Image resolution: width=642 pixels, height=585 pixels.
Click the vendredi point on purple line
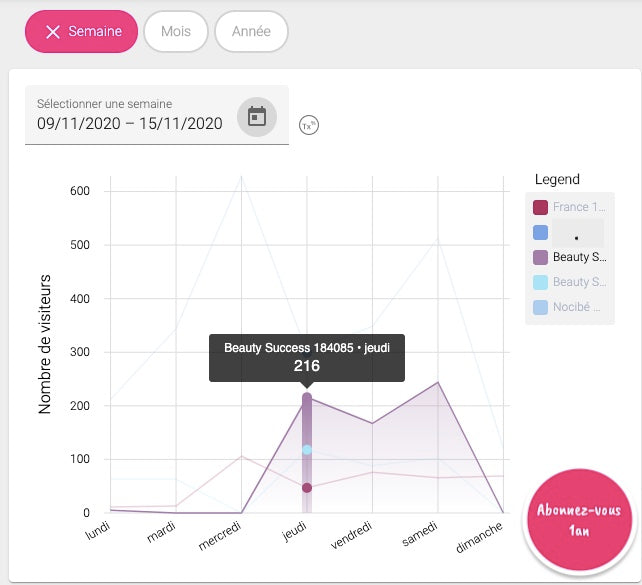(372, 423)
